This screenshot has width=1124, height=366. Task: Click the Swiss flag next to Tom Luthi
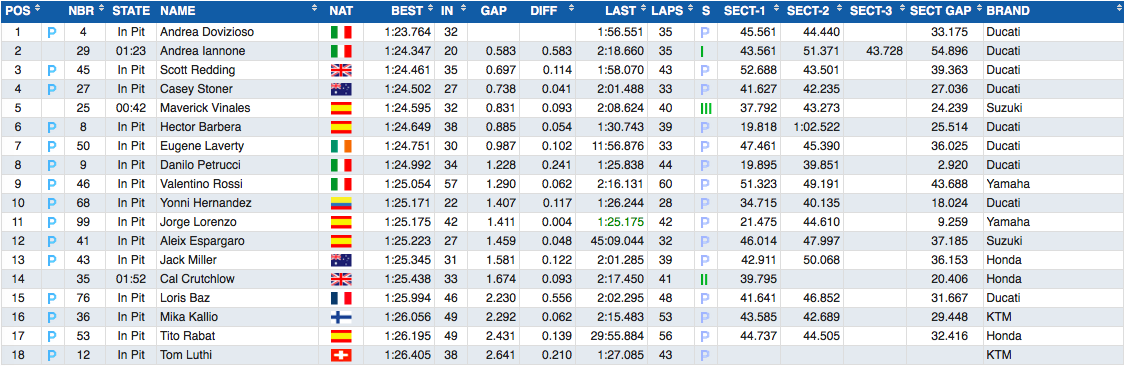coord(341,355)
